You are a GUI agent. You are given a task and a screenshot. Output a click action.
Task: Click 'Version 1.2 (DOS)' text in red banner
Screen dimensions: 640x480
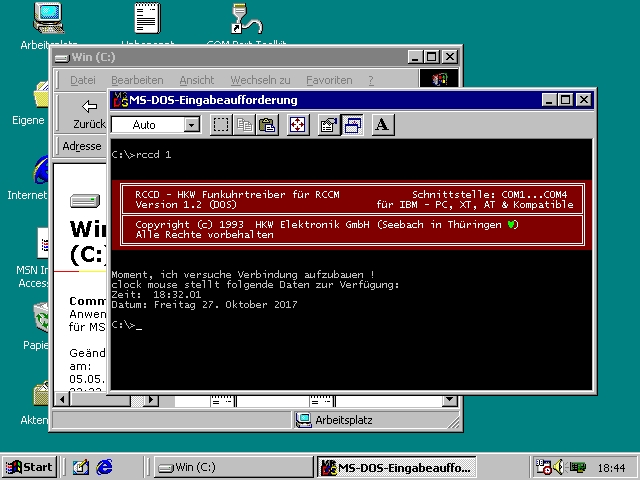(186, 204)
